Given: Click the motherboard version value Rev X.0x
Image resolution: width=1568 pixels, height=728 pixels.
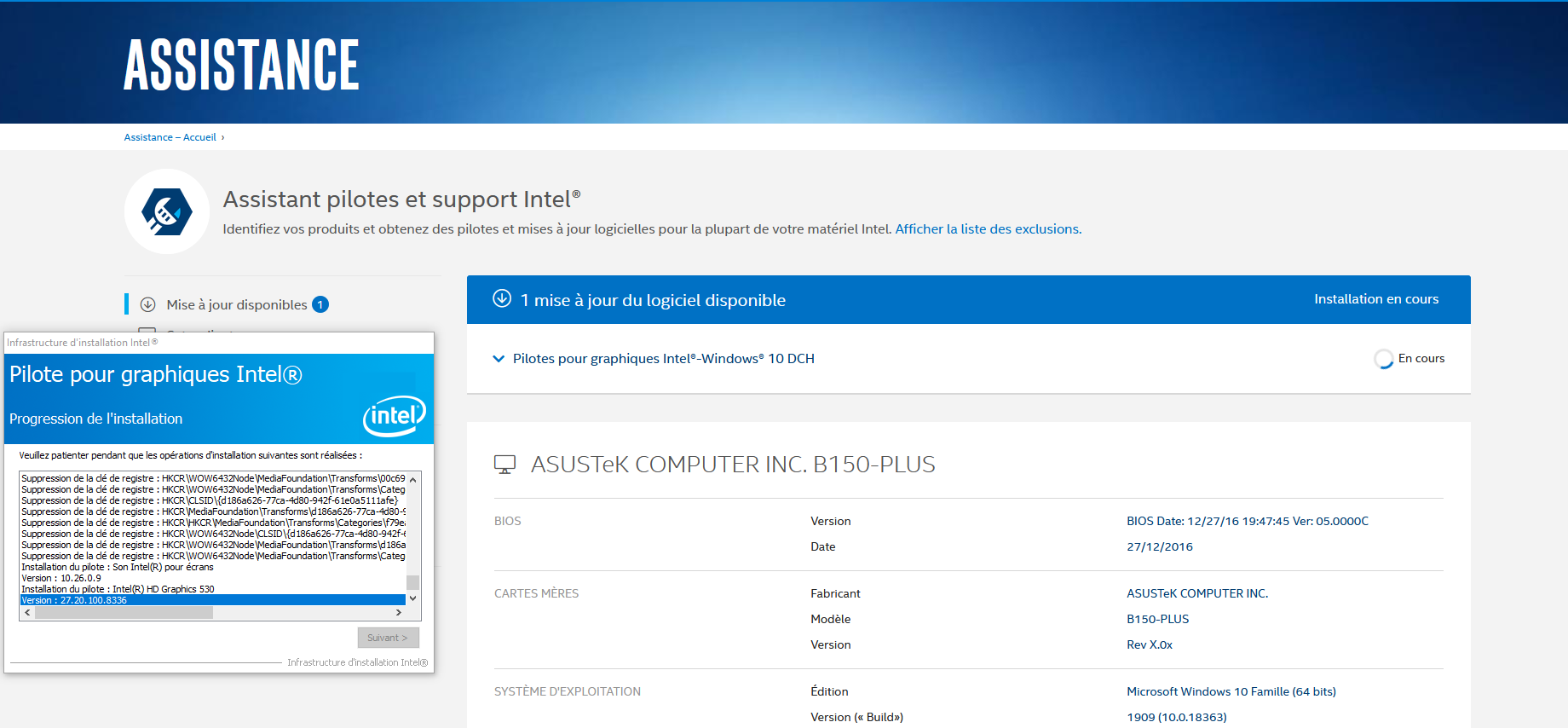Looking at the screenshot, I should tap(1150, 644).
